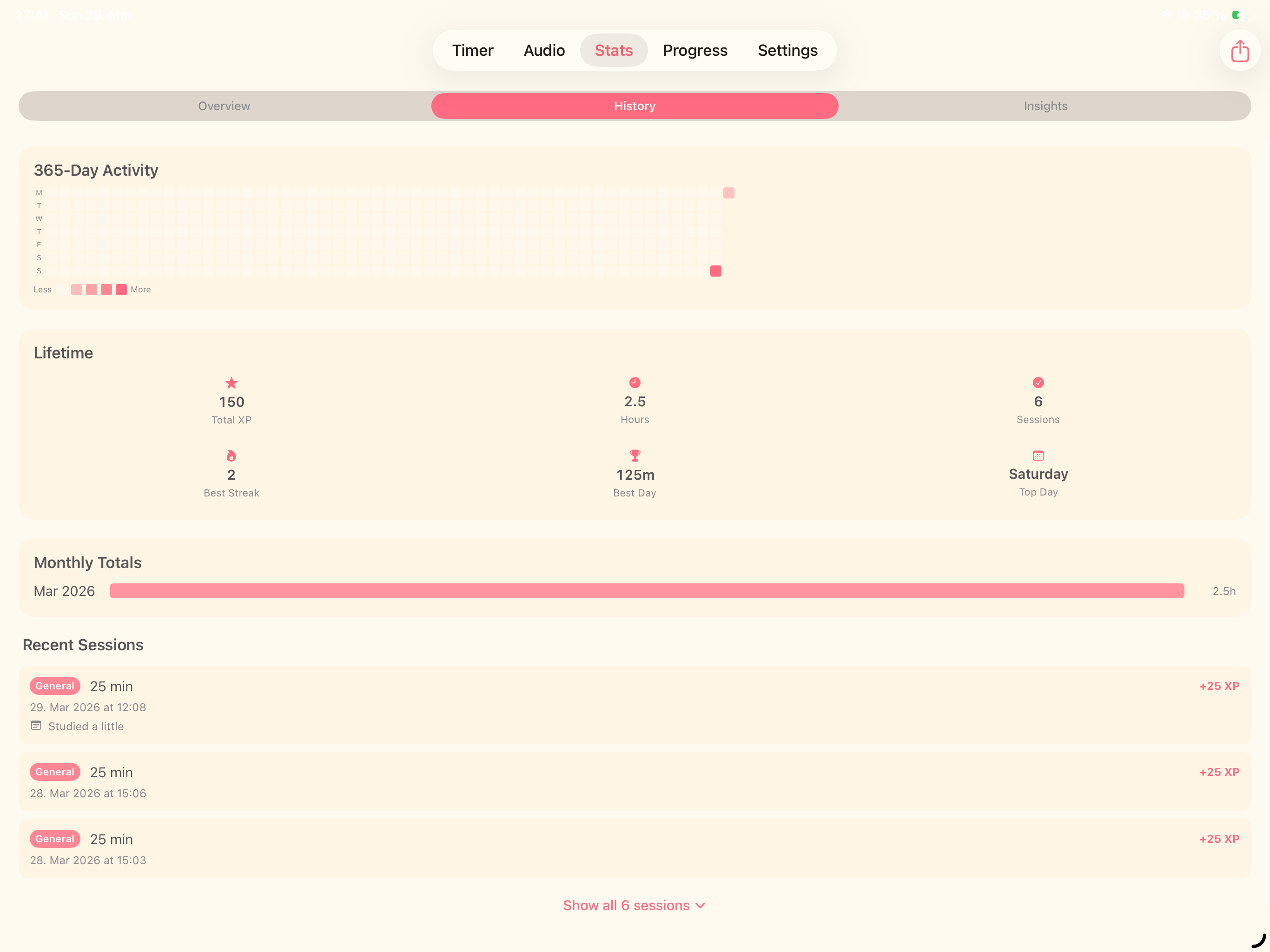Viewport: 1270px width, 952px height.
Task: Click the 125m Best Day value
Action: [x=635, y=475]
